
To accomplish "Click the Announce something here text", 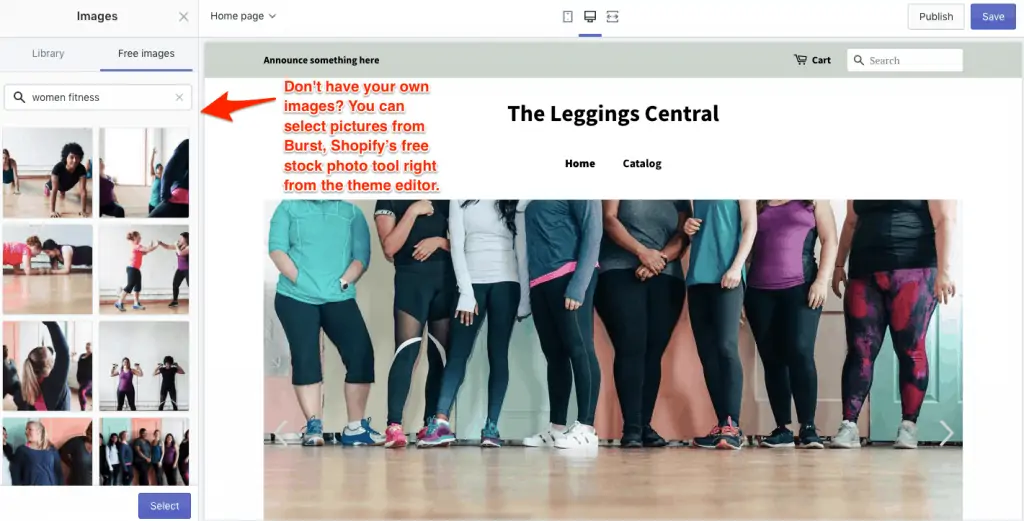I will [321, 60].
